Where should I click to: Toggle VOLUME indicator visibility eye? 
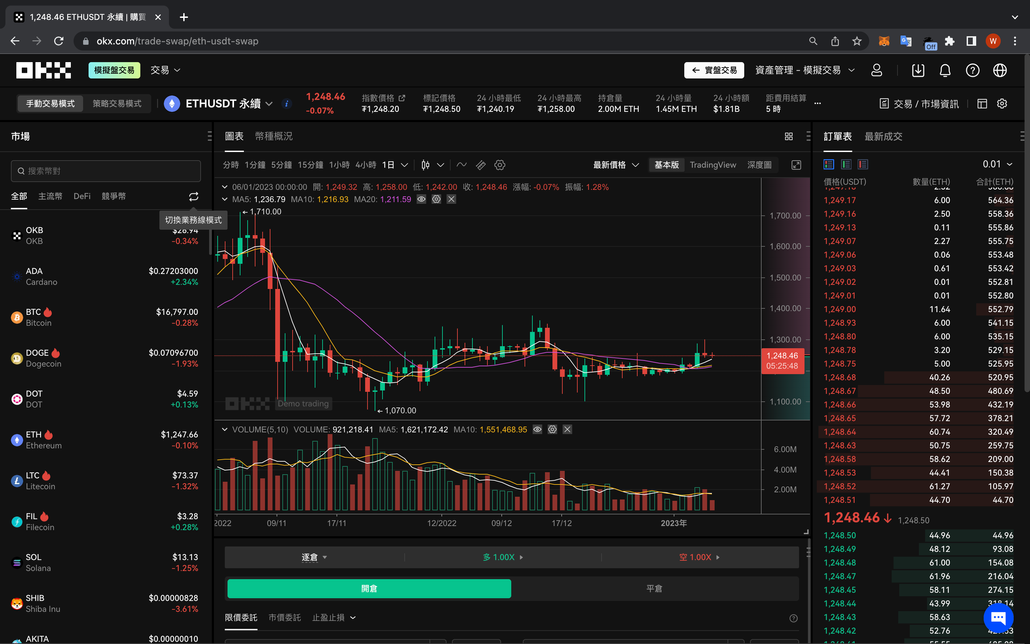[537, 429]
